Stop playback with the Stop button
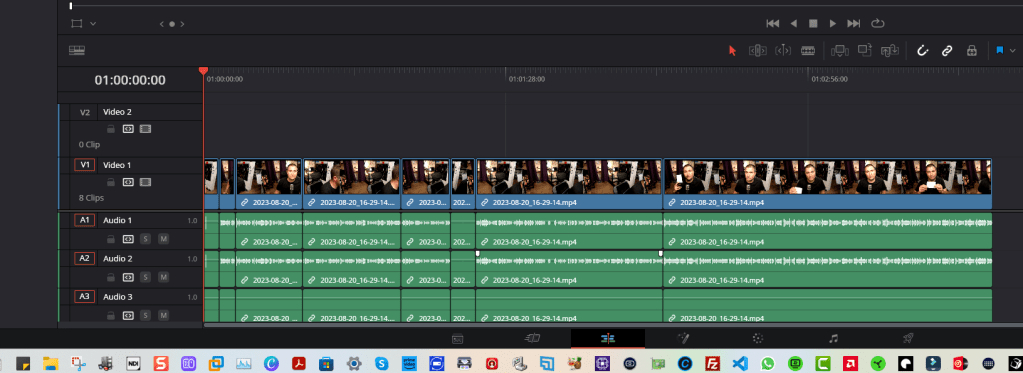This screenshot has width=1023, height=373. [x=813, y=23]
